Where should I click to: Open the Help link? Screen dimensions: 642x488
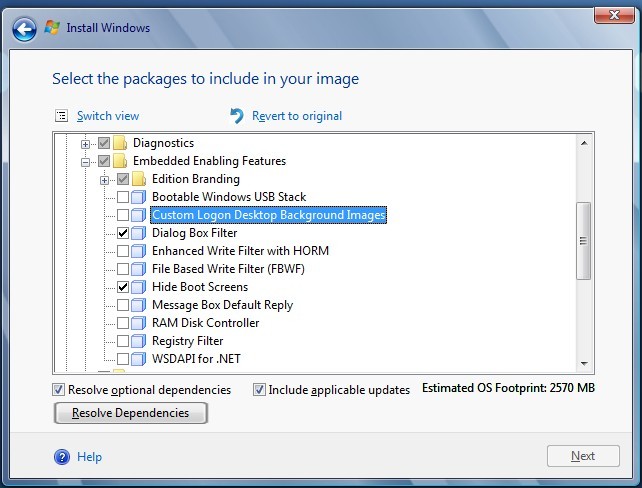(90, 457)
